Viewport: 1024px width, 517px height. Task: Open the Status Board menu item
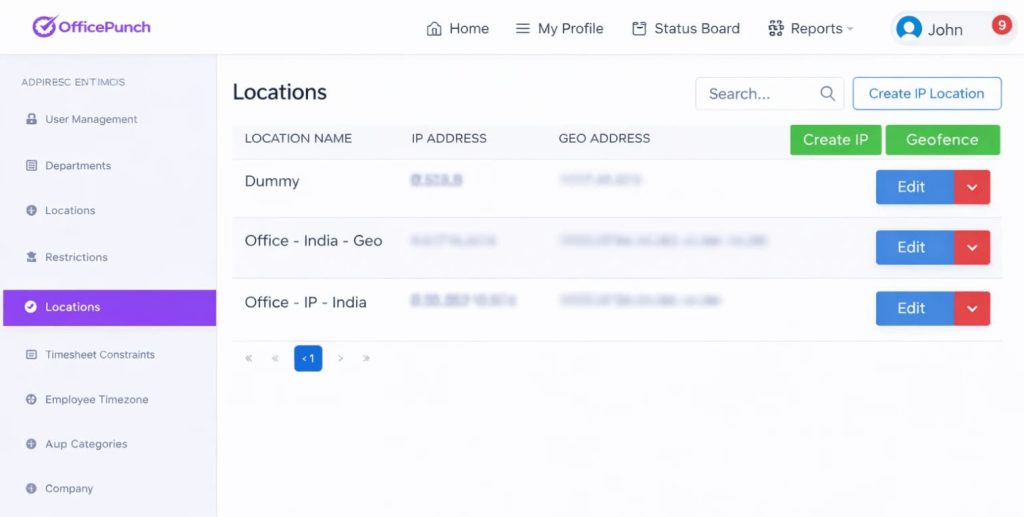686,29
